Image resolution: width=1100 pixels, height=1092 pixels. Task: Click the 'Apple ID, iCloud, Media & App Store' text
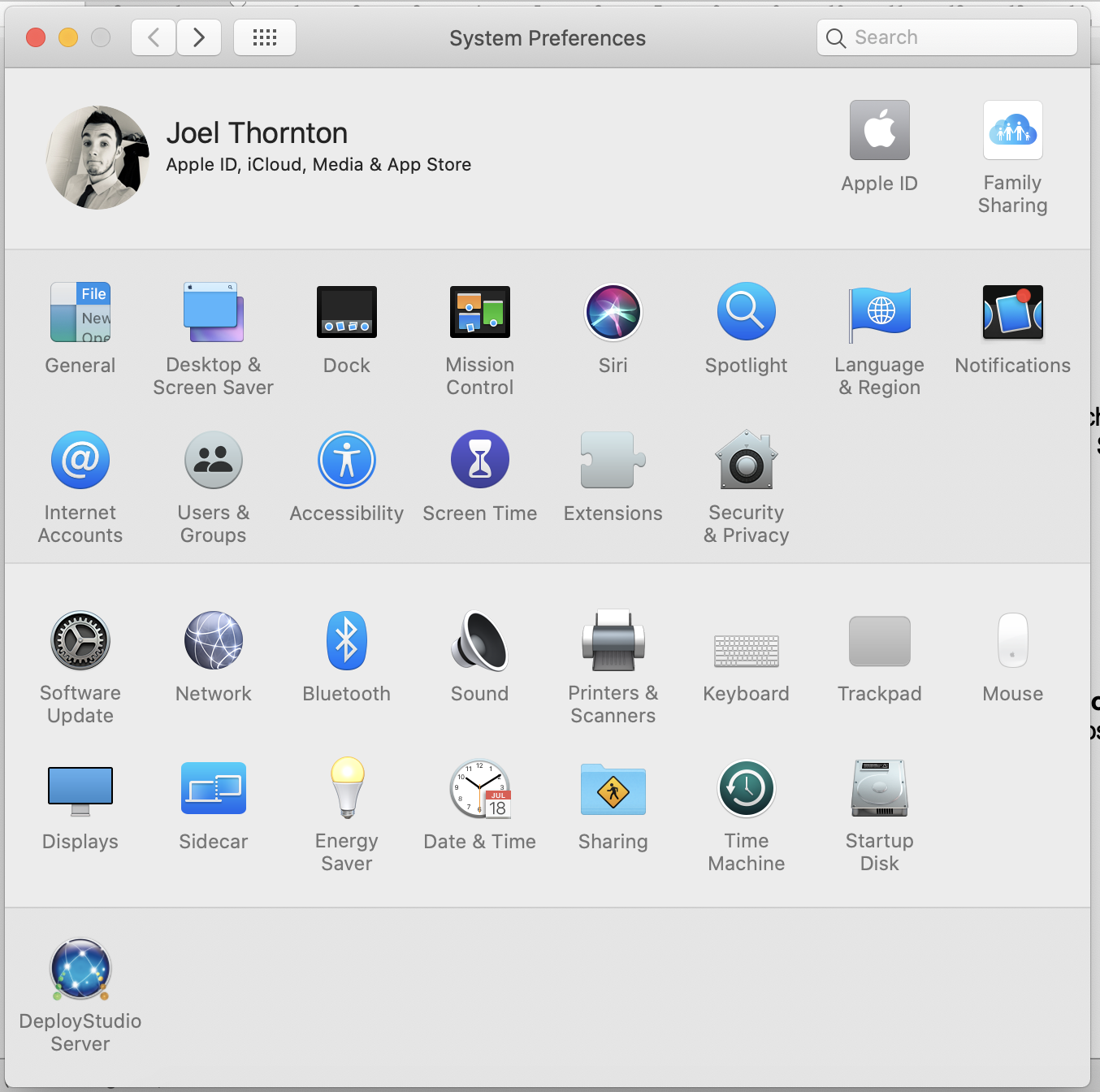[x=318, y=165]
